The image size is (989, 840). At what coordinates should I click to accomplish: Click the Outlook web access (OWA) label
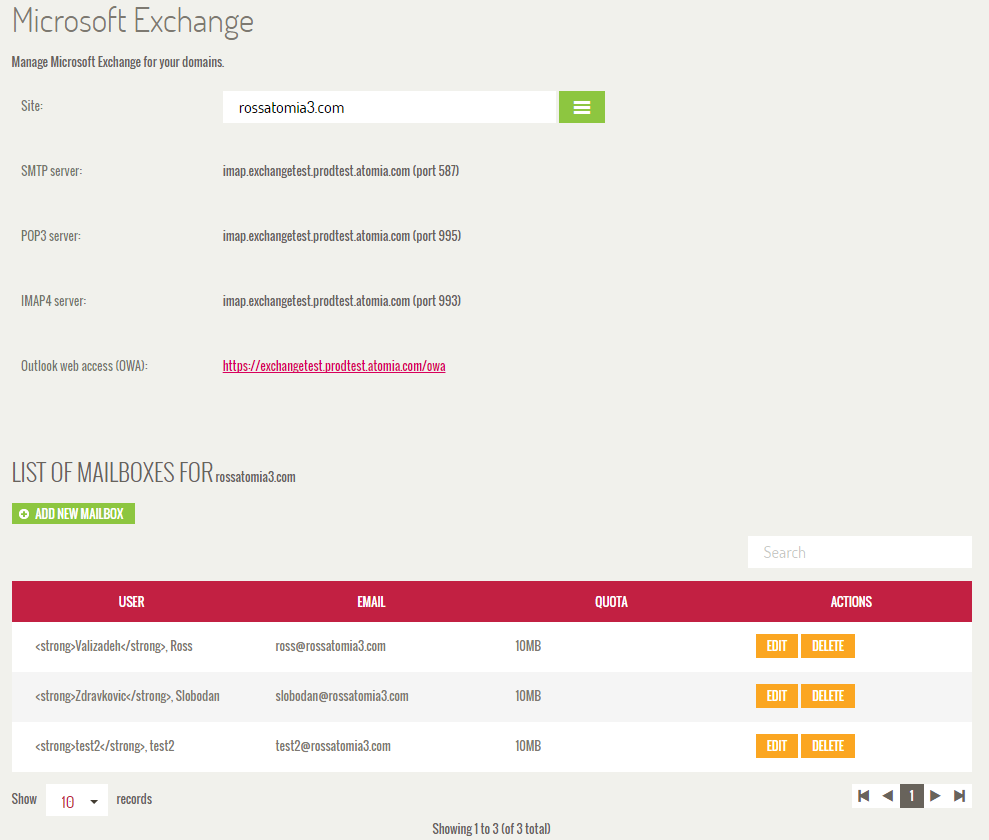(x=85, y=366)
